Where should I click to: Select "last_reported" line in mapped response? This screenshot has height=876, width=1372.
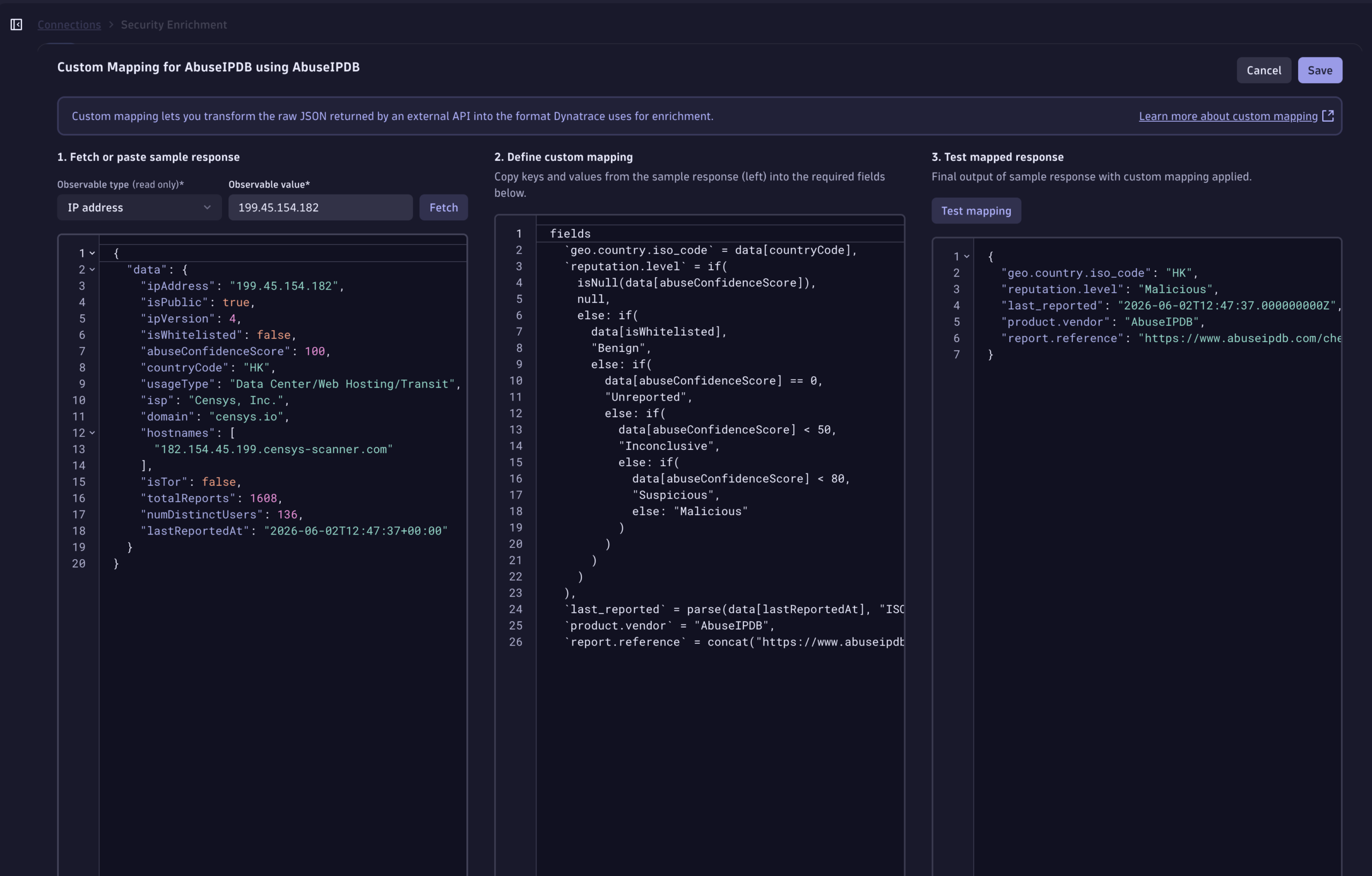1170,306
